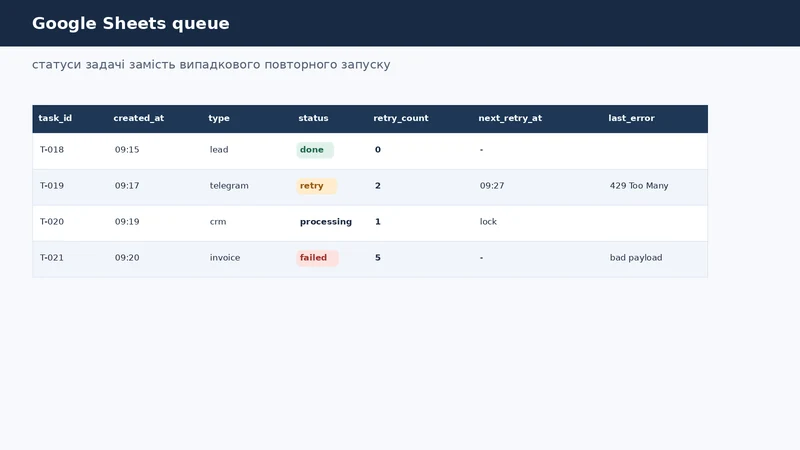Click the 'invoice' type cell
The height and width of the screenshot is (450, 800).
pyautogui.click(x=225, y=258)
